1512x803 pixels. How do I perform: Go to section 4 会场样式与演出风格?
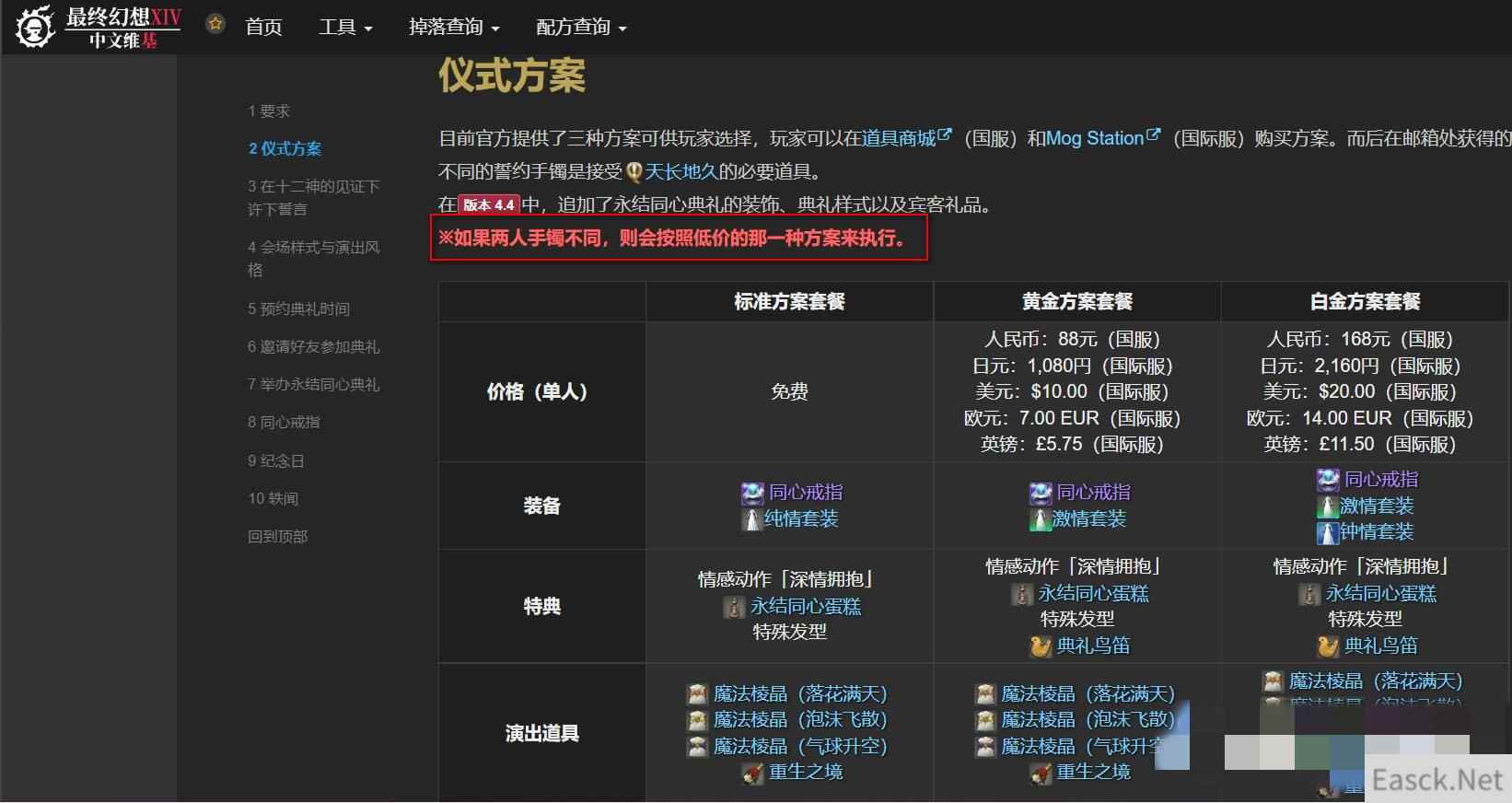coord(313,258)
